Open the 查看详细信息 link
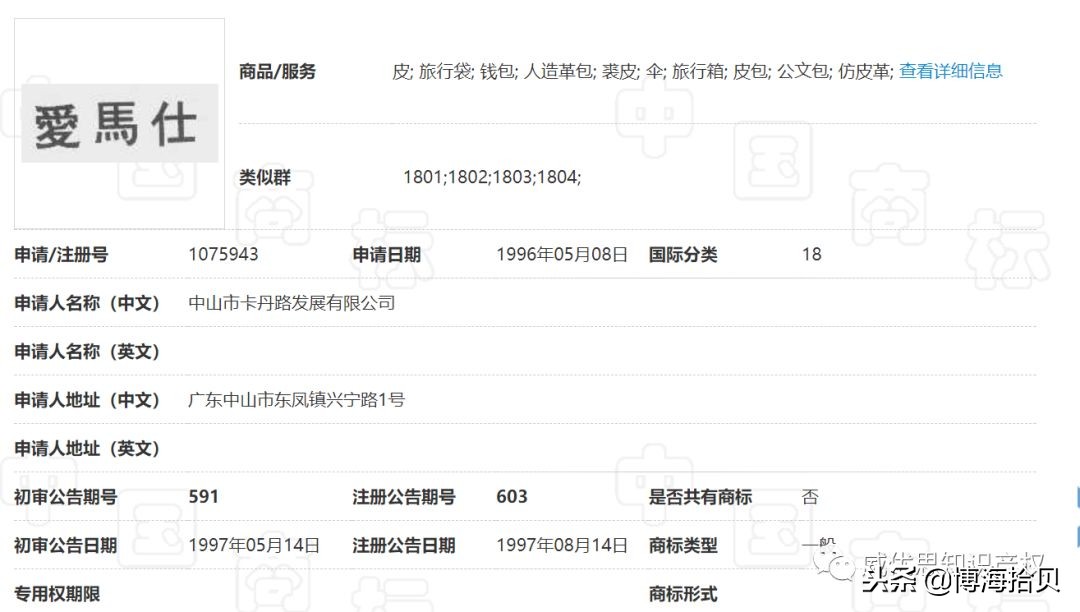The image size is (1080, 612). point(951,71)
